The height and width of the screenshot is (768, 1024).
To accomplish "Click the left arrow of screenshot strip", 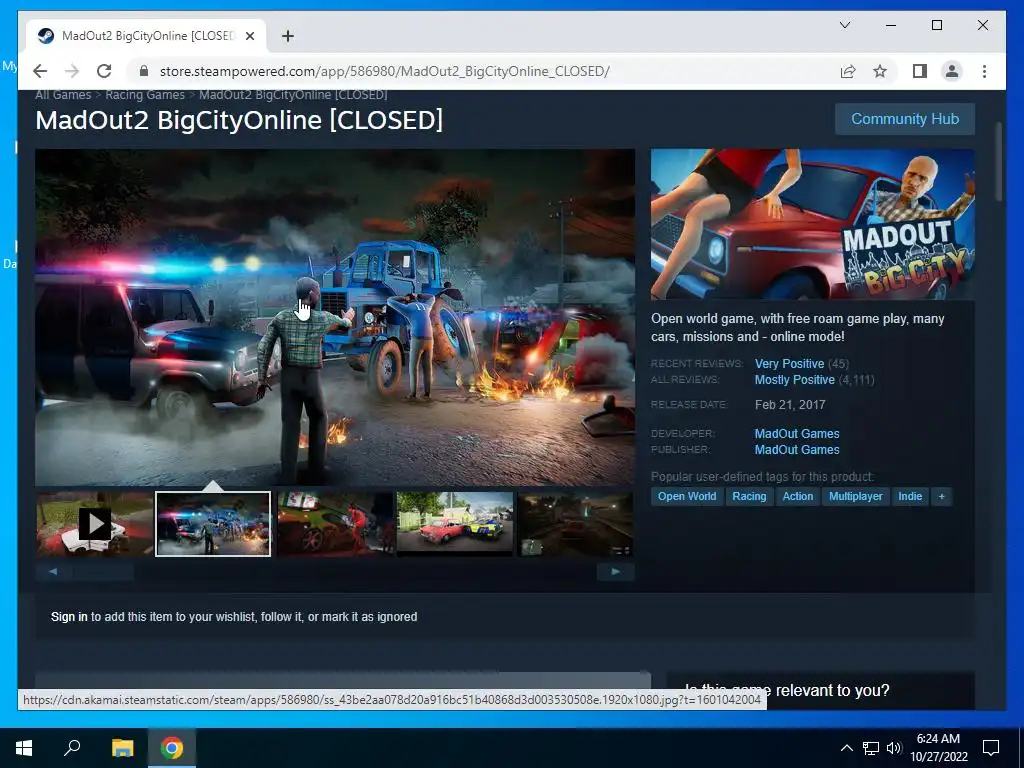I will pyautogui.click(x=53, y=571).
